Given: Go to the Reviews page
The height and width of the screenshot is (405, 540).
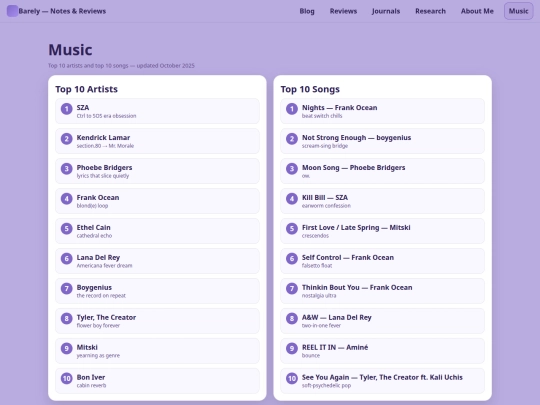Looking at the screenshot, I should tap(343, 11).
